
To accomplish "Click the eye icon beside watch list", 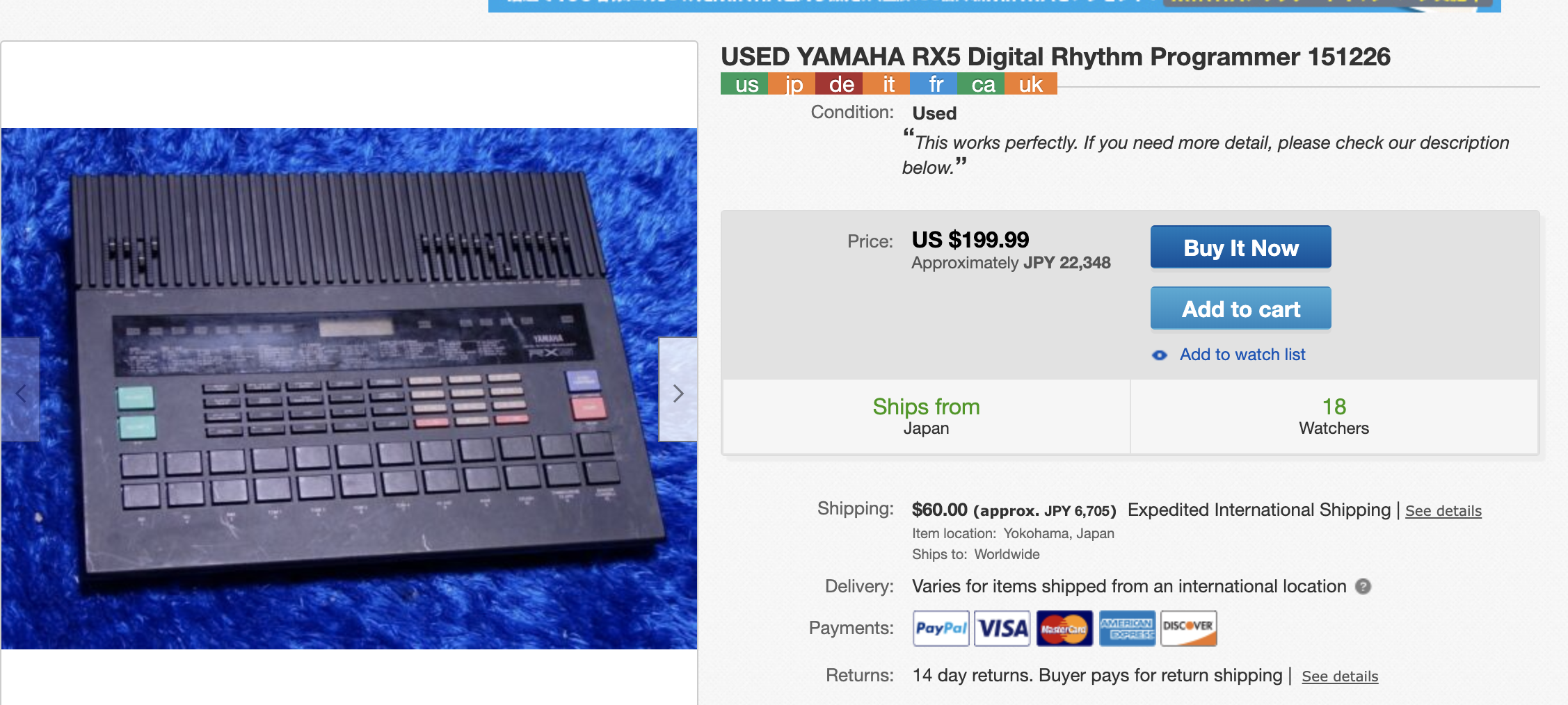I will (1160, 355).
